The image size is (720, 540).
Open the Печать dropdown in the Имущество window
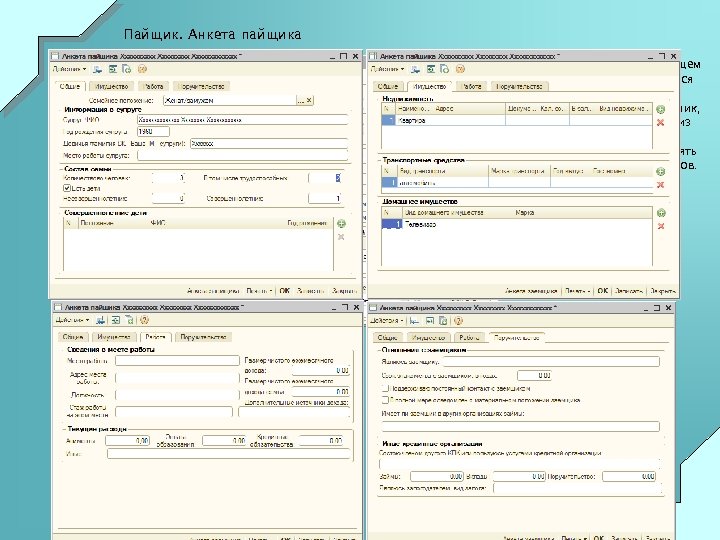[x=578, y=291]
